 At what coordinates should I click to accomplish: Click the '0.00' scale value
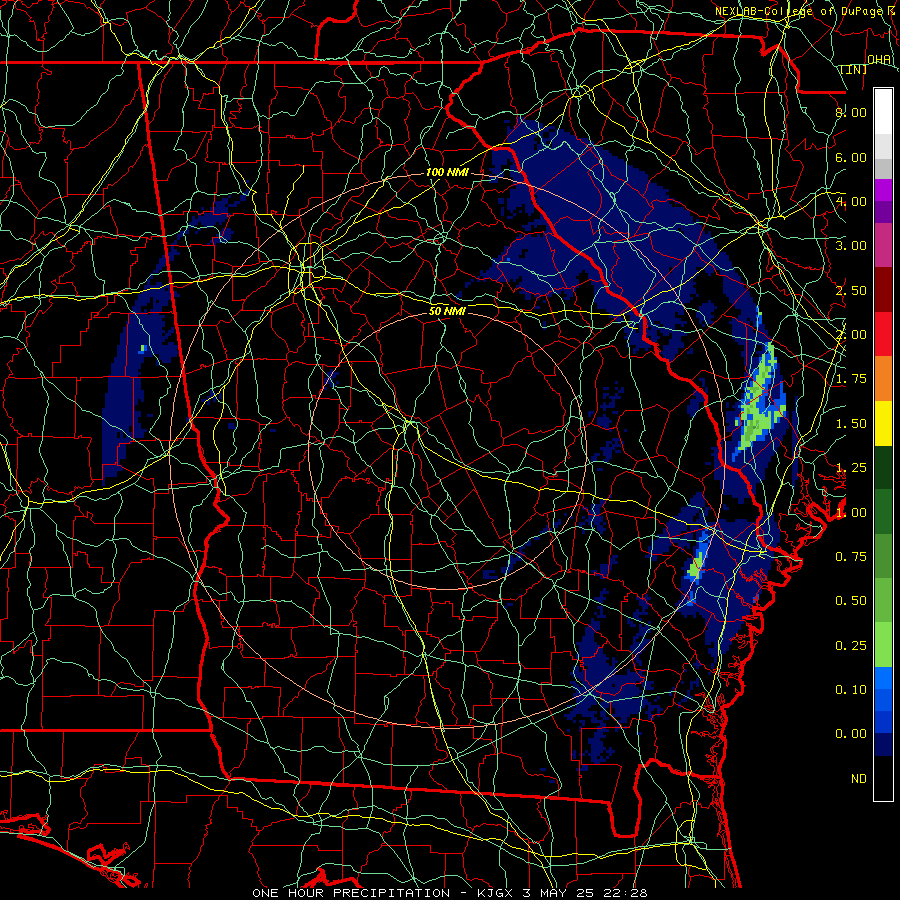[x=851, y=734]
